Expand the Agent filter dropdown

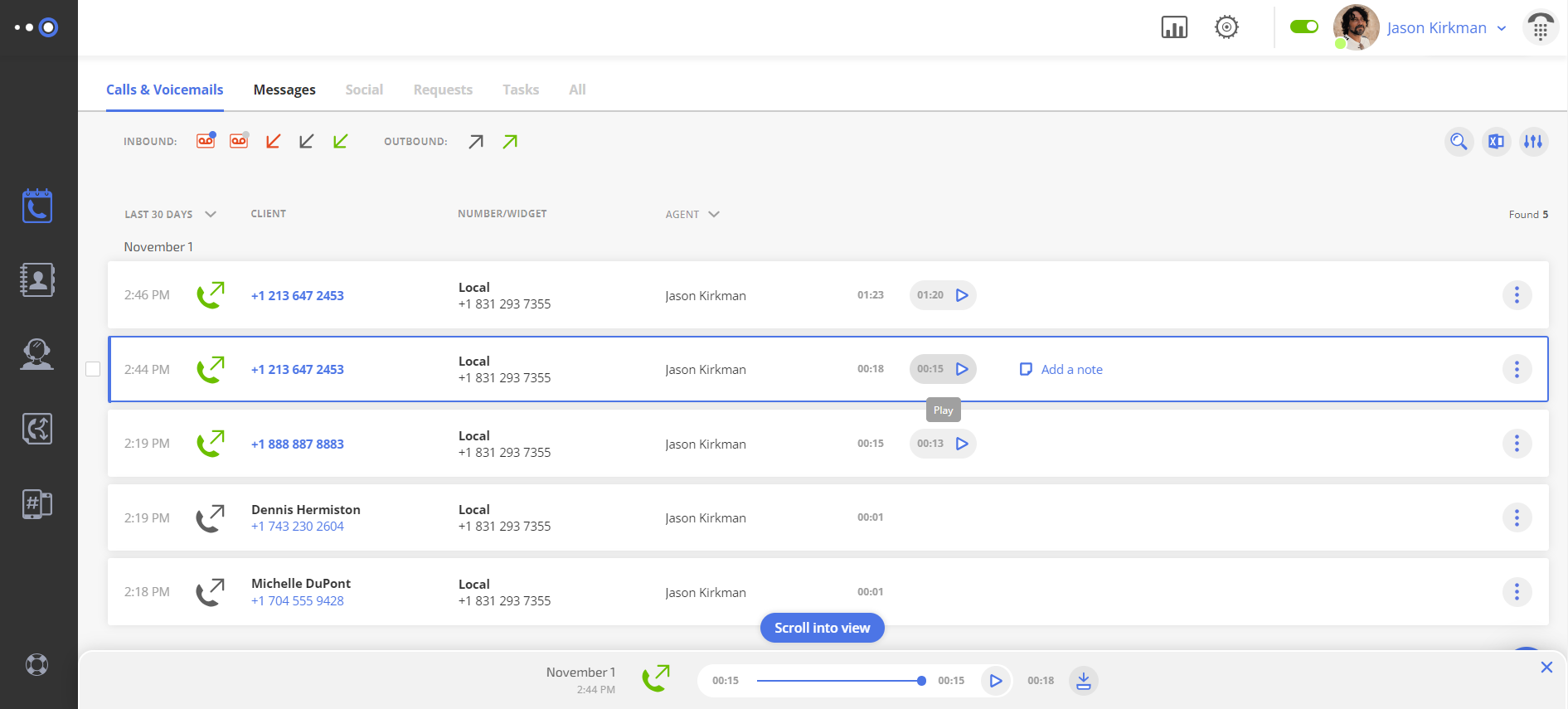pos(692,214)
